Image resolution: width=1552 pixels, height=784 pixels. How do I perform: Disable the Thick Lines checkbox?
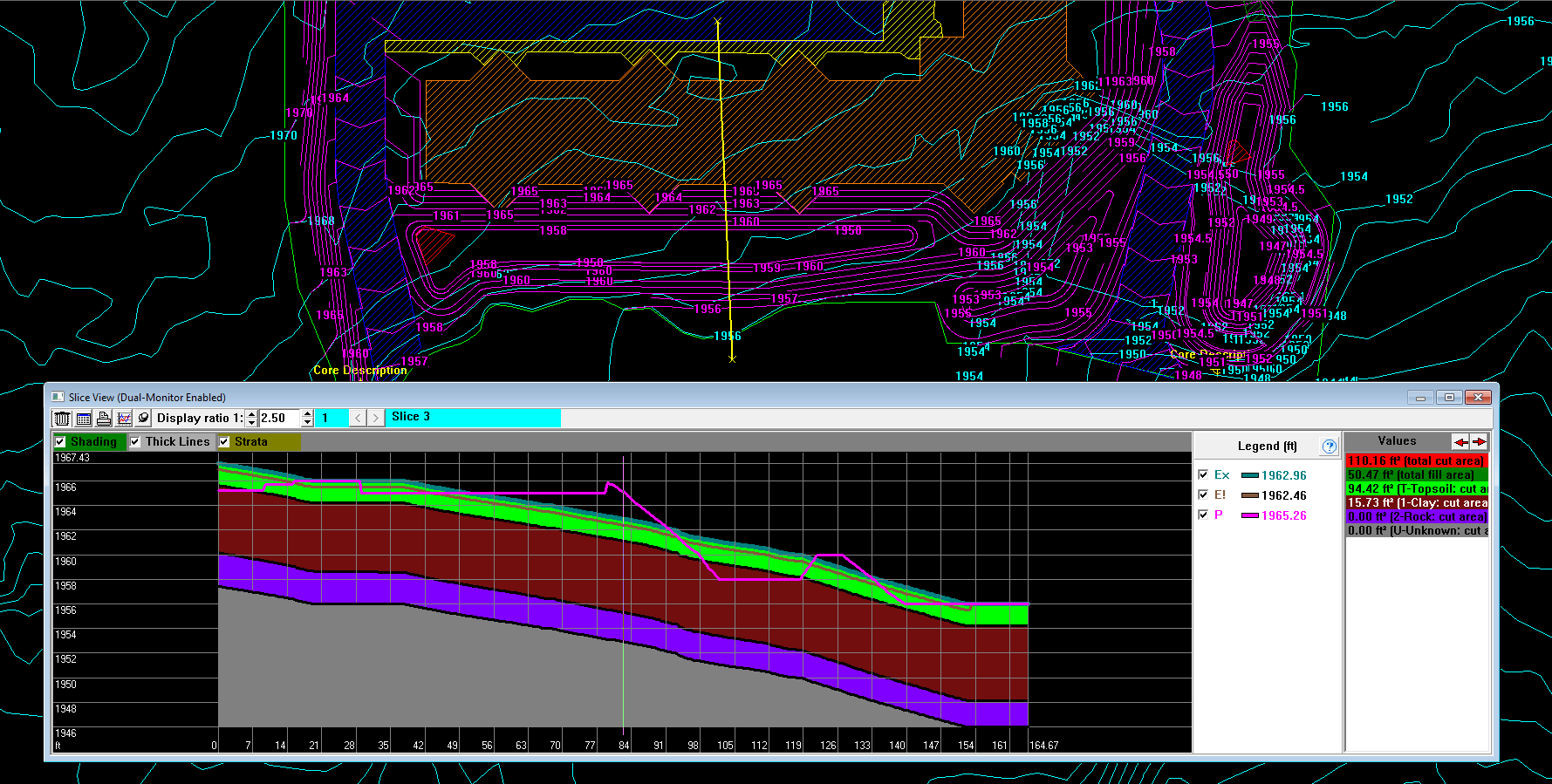coord(135,442)
